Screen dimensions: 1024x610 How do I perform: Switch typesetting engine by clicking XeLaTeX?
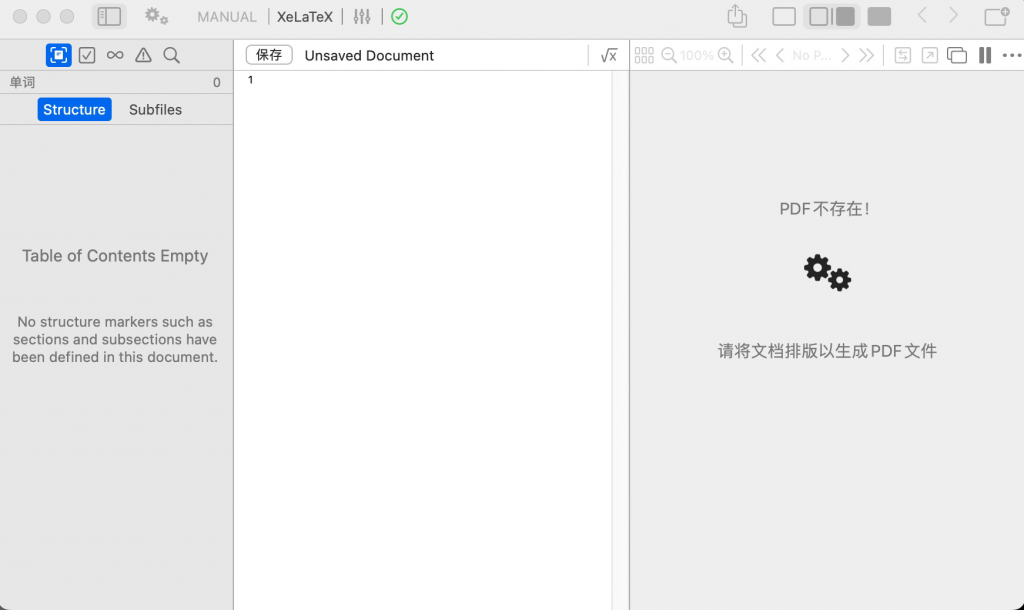(x=305, y=16)
